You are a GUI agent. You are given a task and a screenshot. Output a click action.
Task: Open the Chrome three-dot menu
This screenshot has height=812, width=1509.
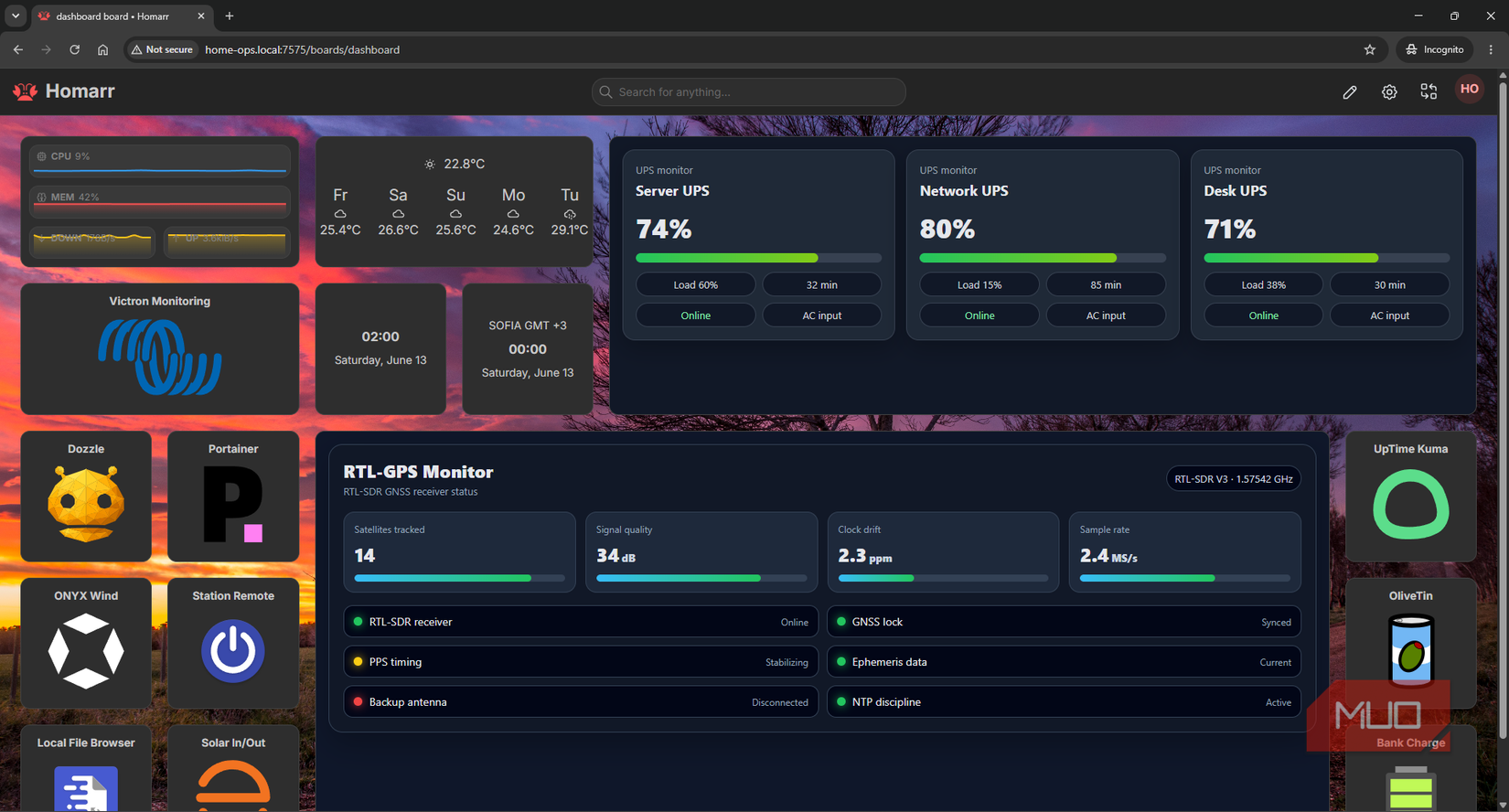pos(1491,49)
